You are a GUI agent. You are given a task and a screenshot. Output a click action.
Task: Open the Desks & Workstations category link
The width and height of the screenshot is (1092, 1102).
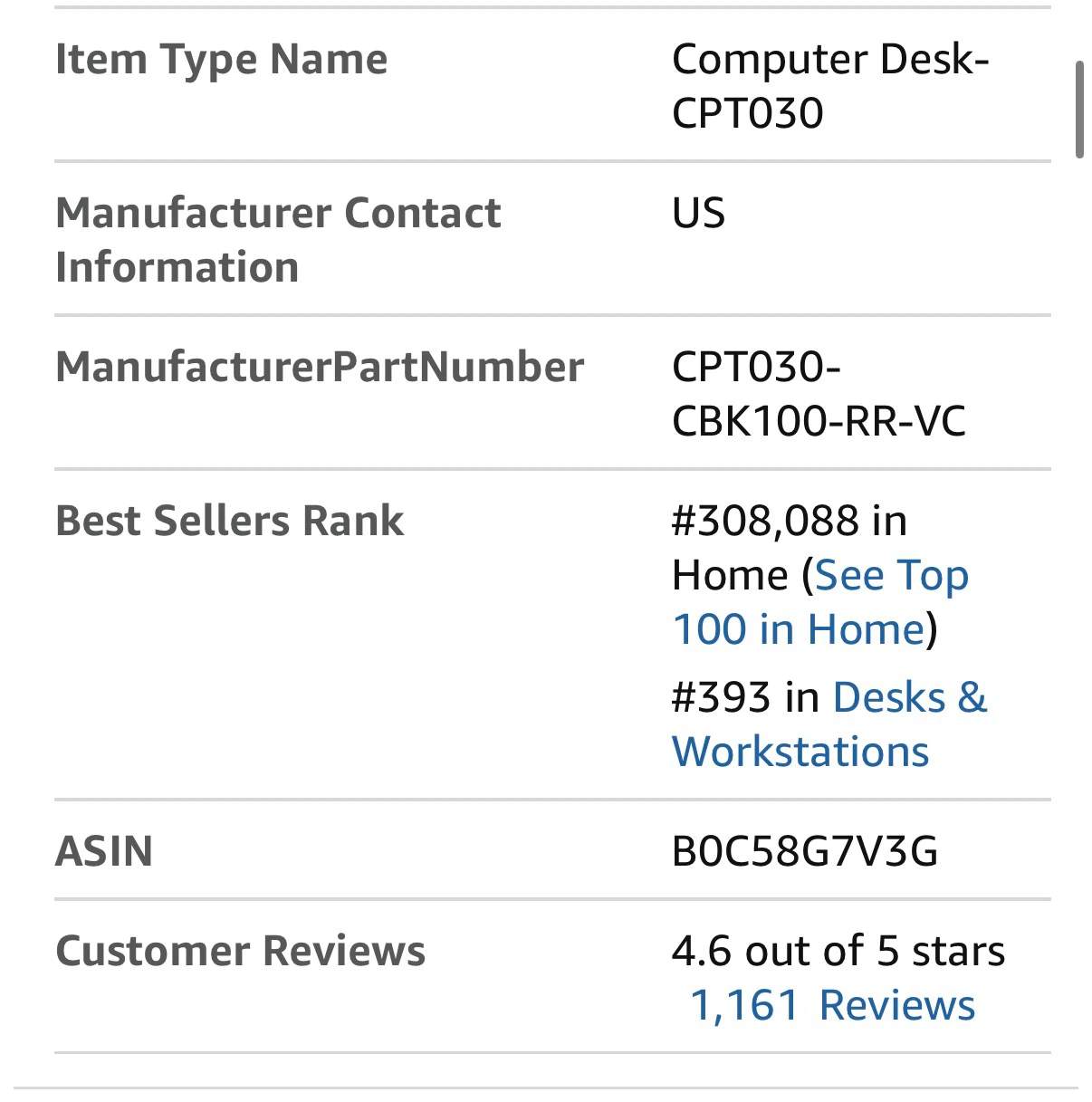[x=829, y=724]
